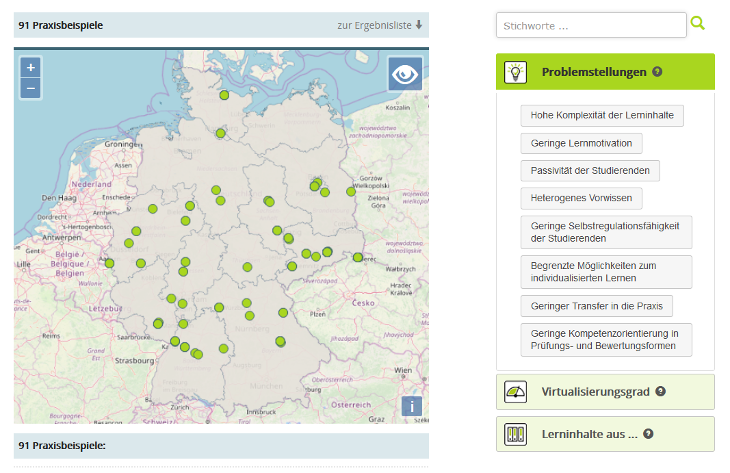Click the books icon beside Lerninhalte aus
Image resolution: width=730 pixels, height=473 pixels.
tap(515, 434)
